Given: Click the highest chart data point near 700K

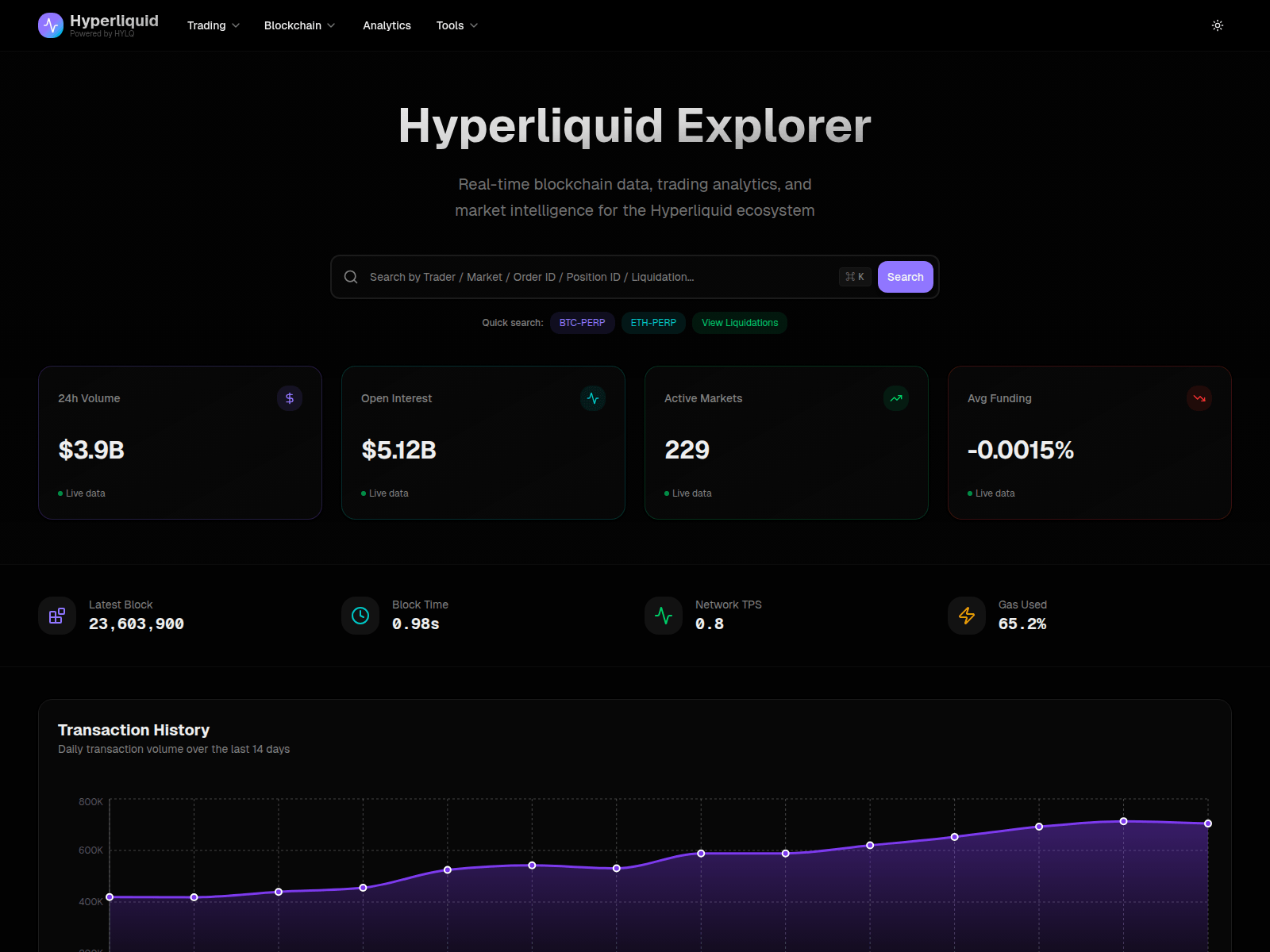Looking at the screenshot, I should (1123, 821).
